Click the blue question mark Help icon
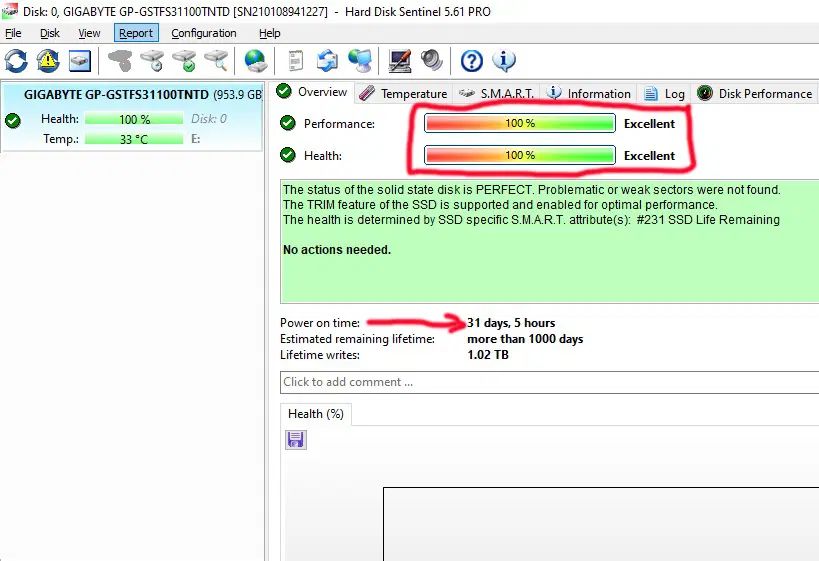 pyautogui.click(x=472, y=61)
